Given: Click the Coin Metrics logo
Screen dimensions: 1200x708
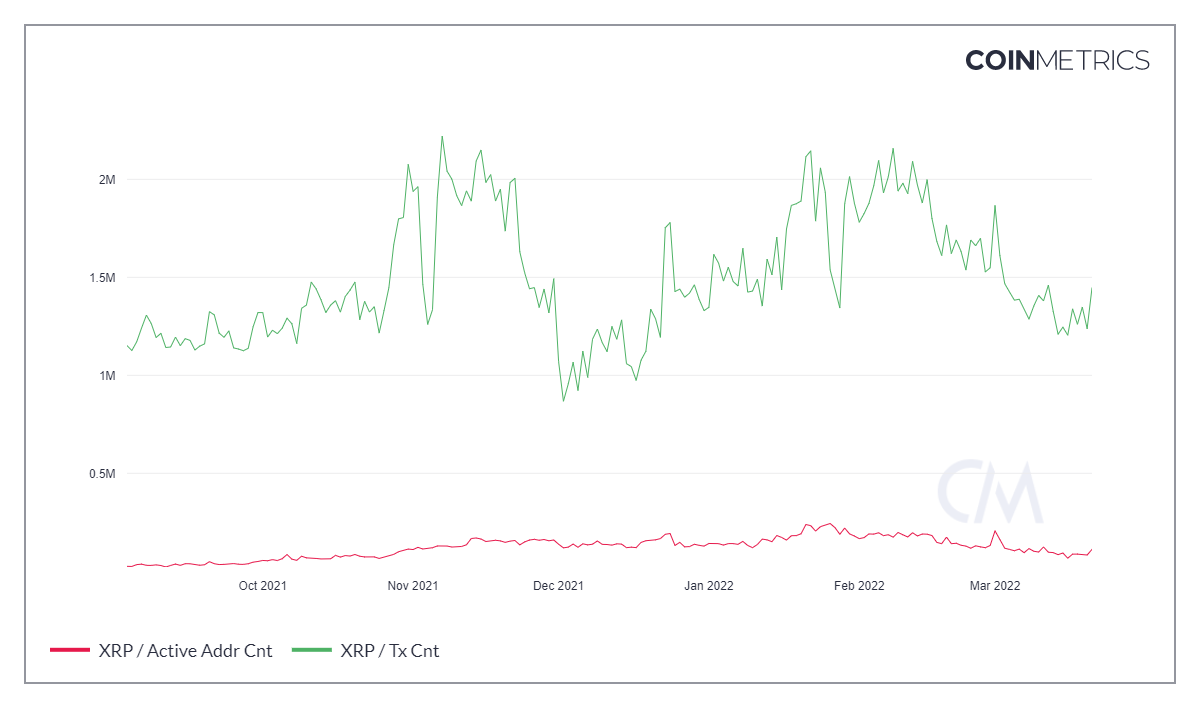Looking at the screenshot, I should [x=1057, y=60].
